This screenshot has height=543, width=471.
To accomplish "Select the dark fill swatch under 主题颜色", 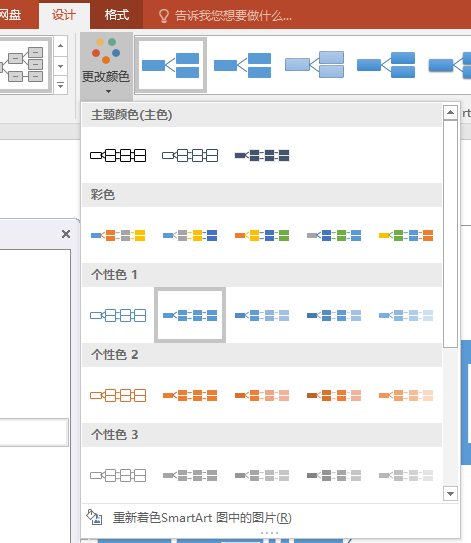I will (262, 155).
